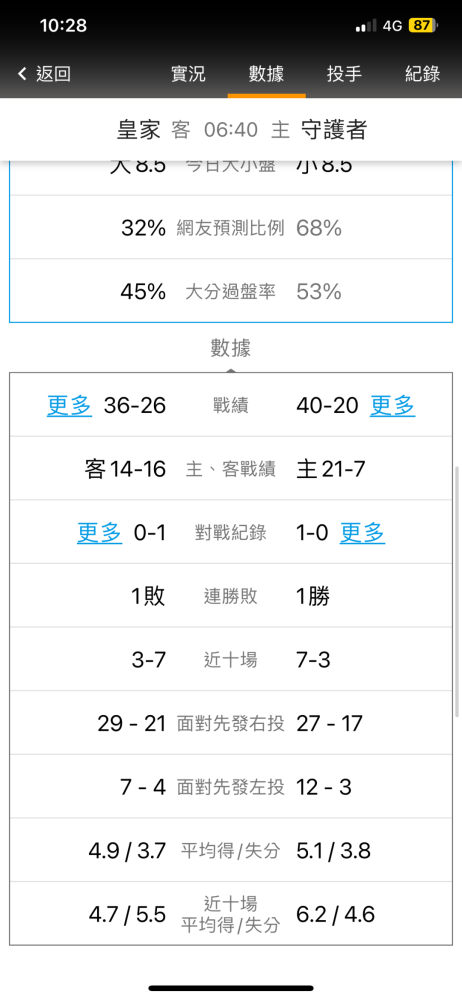Screen dimensions: 462x1000
Task: Tap the 守護者 home team name
Action: (334, 130)
